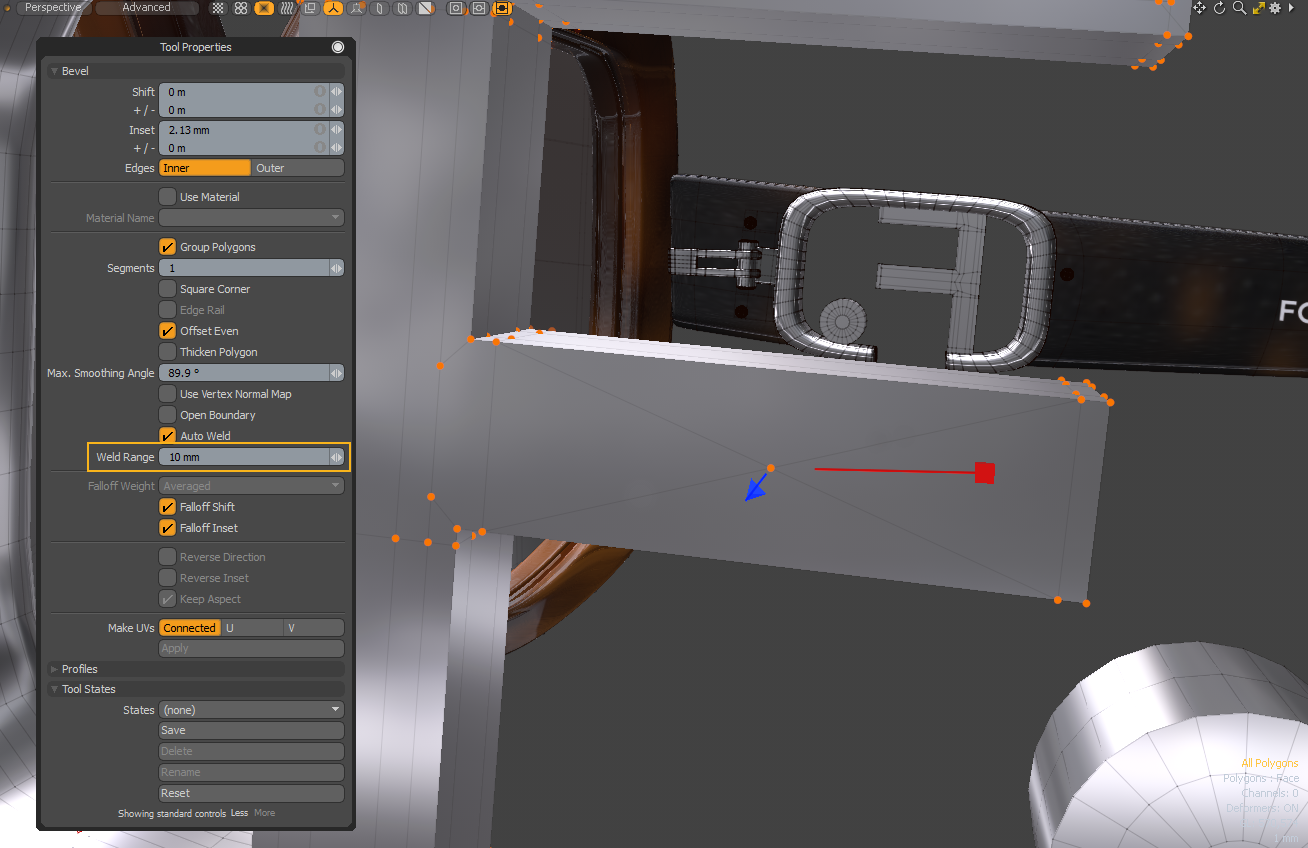Image resolution: width=1308 pixels, height=848 pixels.
Task: Uncheck the Offset Even checkbox
Action: point(168,331)
